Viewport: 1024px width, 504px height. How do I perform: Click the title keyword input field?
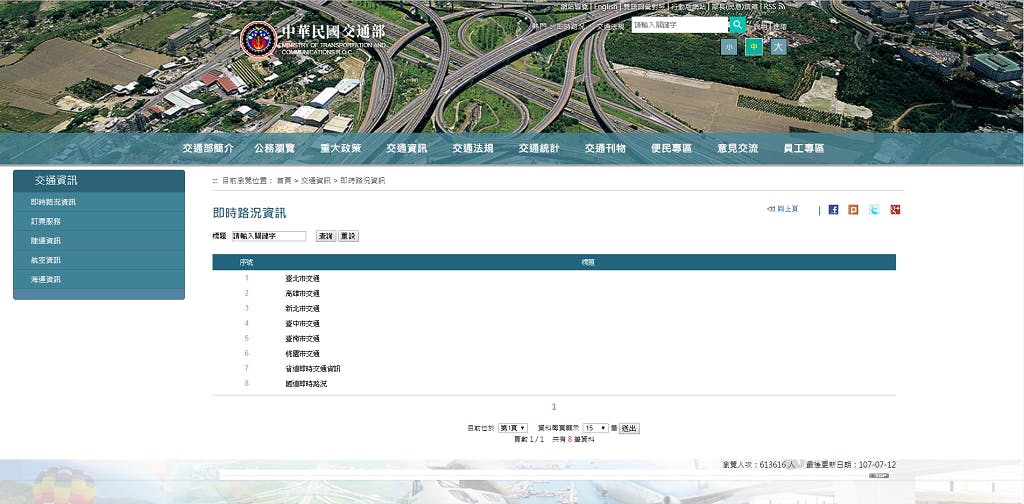[x=269, y=236]
